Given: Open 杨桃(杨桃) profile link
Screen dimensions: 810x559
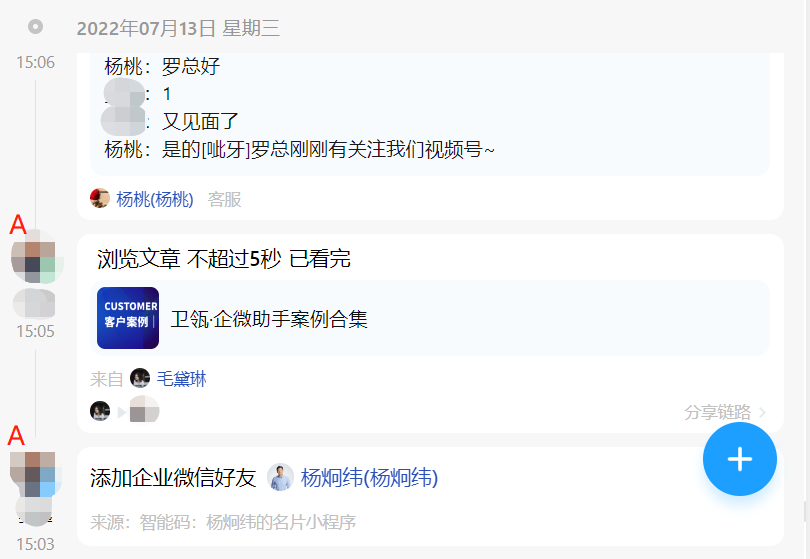Looking at the screenshot, I should point(154,199).
